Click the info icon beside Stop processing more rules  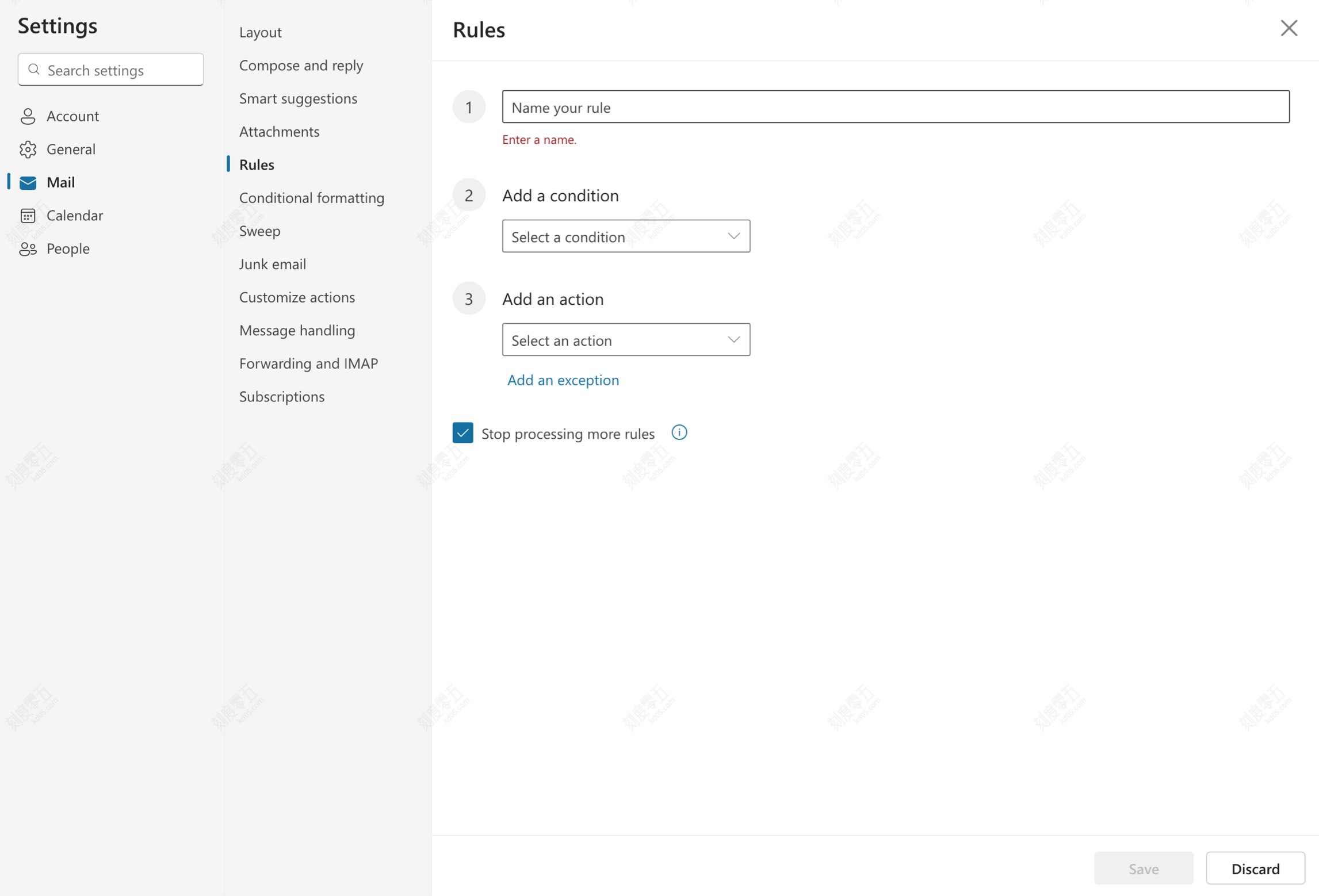679,432
